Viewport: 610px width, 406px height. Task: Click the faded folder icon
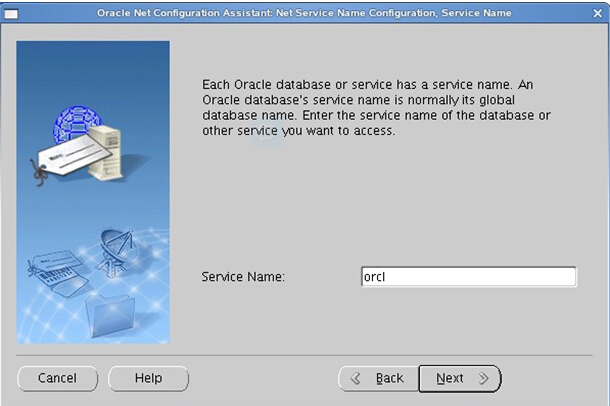[109, 313]
